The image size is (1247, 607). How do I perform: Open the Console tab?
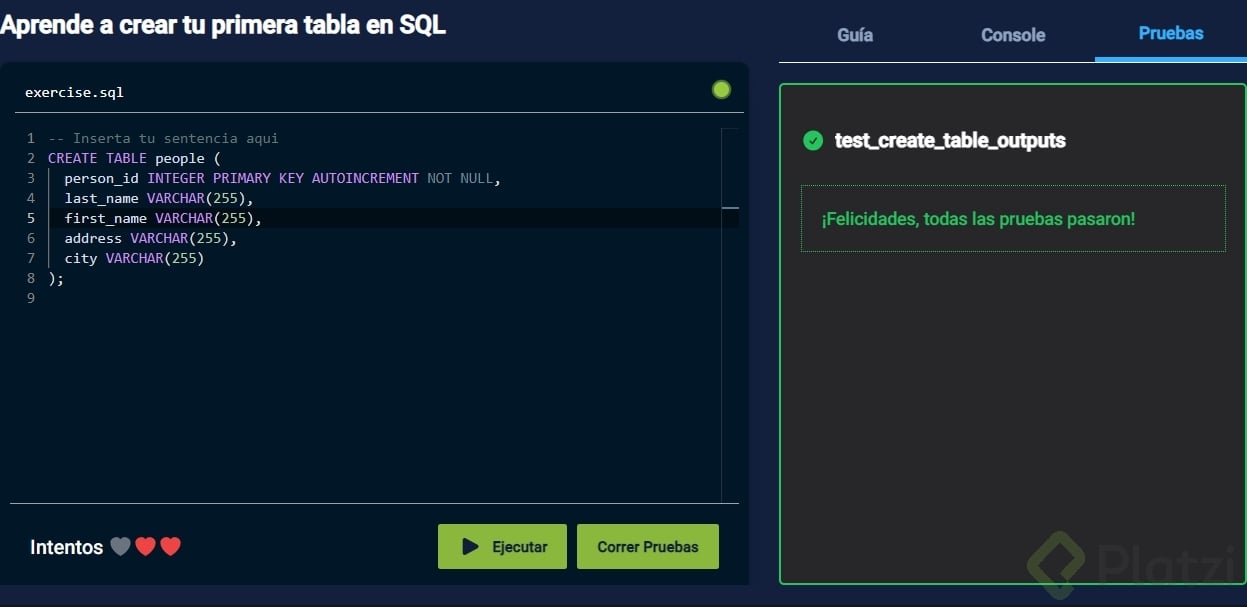pos(1013,35)
